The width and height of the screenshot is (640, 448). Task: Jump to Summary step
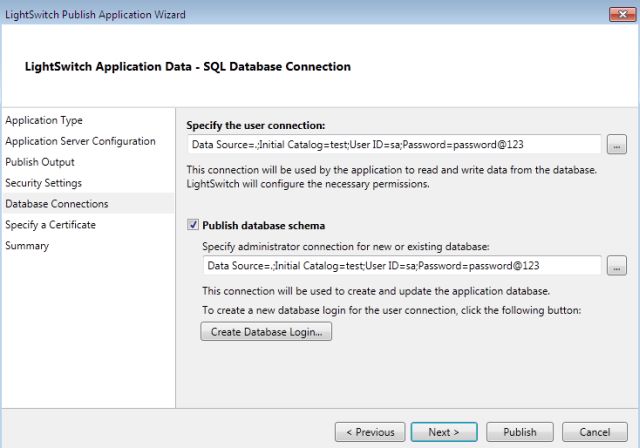pos(27,246)
